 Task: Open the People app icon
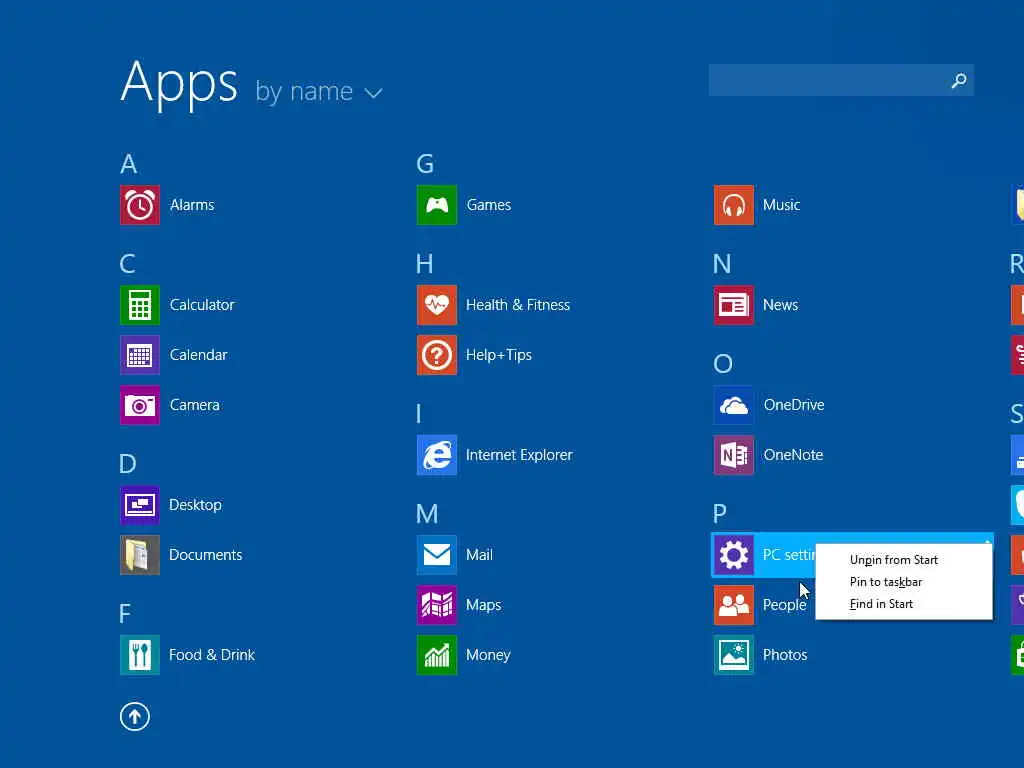click(733, 605)
